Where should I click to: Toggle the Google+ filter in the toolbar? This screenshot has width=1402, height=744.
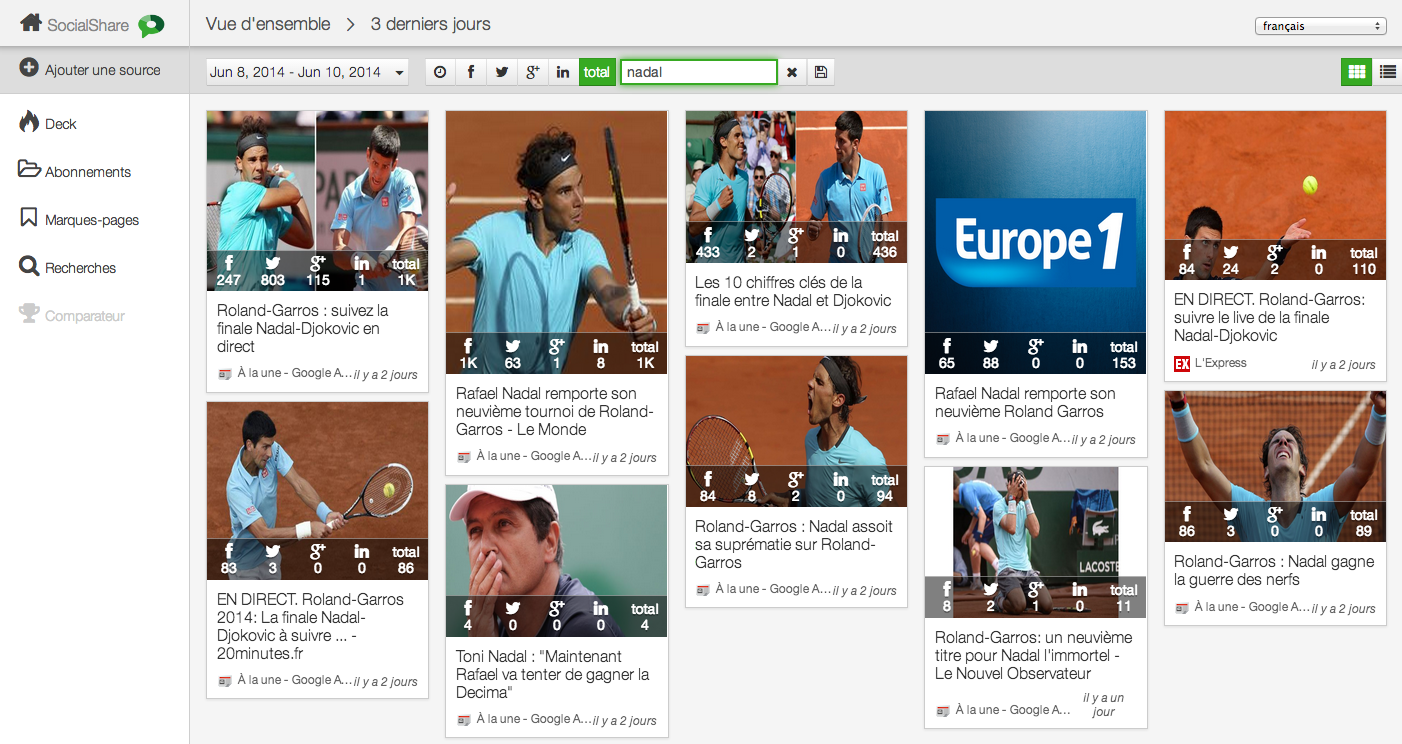(533, 72)
